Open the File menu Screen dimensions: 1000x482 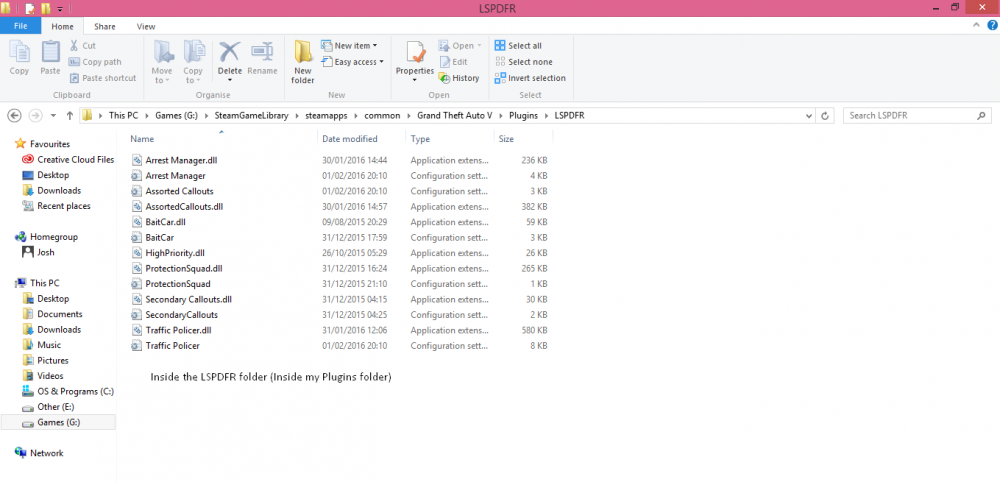coord(20,26)
